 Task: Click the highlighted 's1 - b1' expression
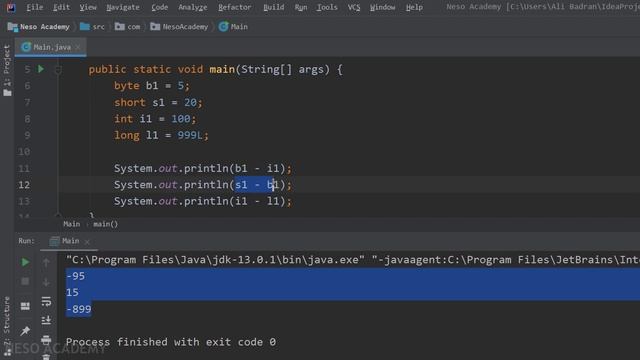tap(257, 185)
